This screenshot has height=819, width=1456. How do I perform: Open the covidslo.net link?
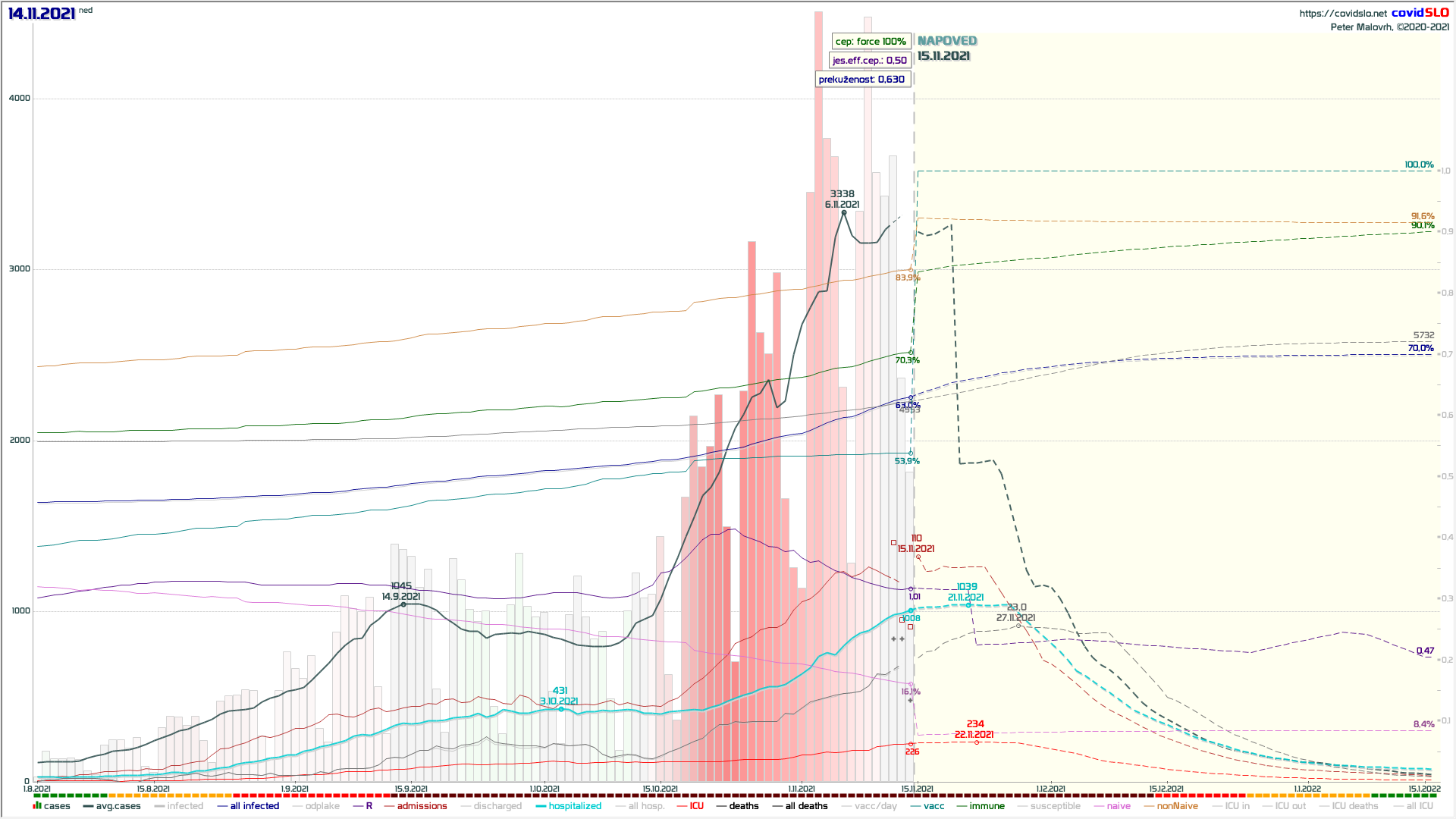(x=1342, y=14)
